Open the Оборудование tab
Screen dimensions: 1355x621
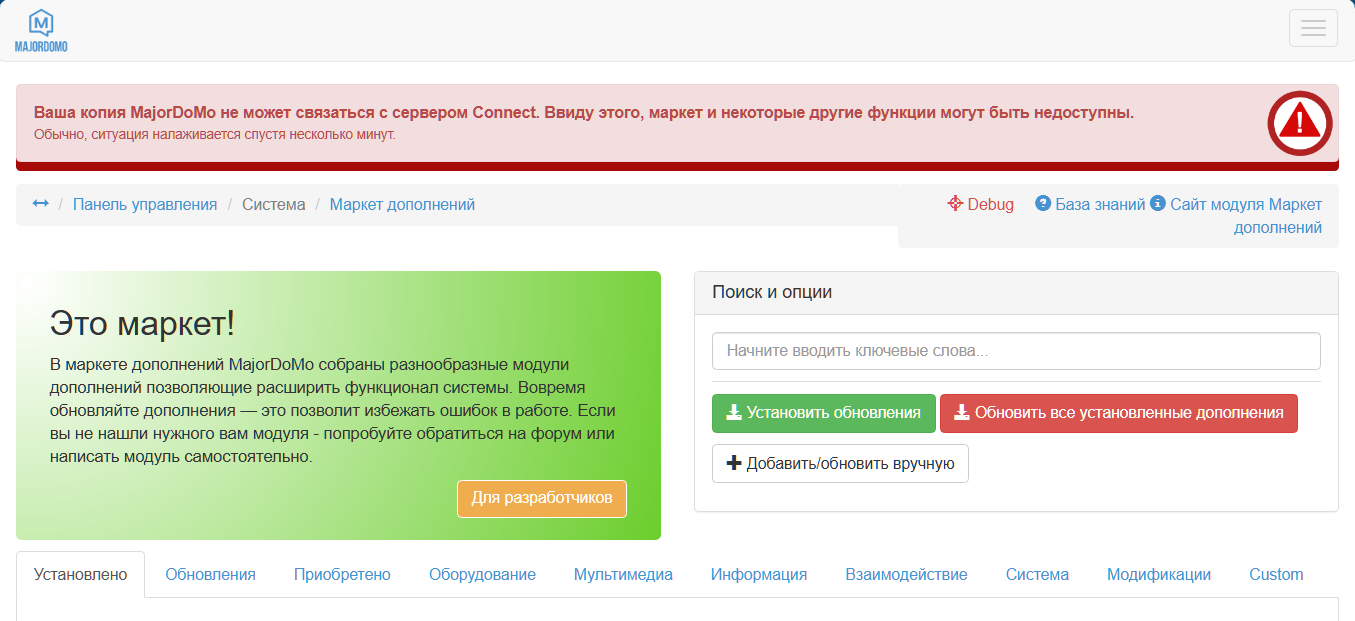482,574
